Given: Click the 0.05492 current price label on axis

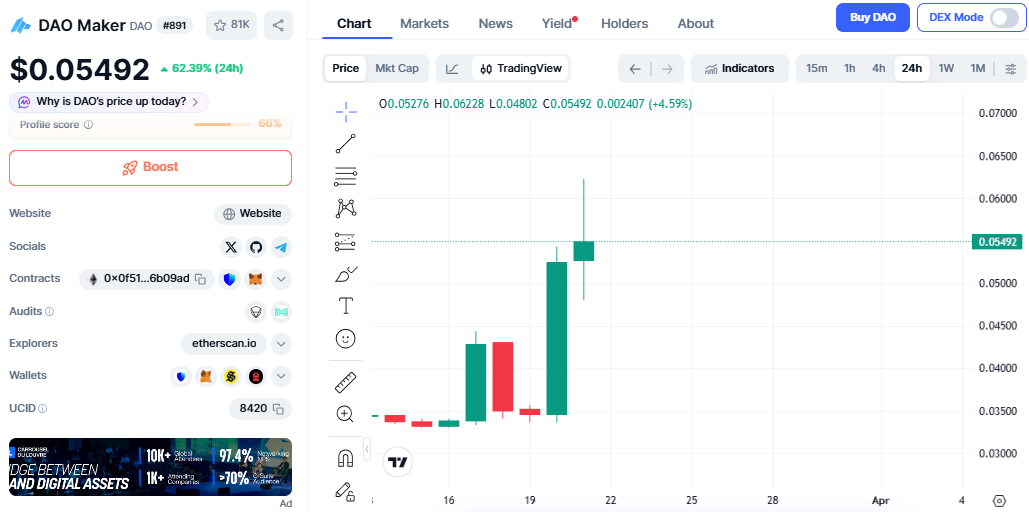Looking at the screenshot, I should pos(998,242).
